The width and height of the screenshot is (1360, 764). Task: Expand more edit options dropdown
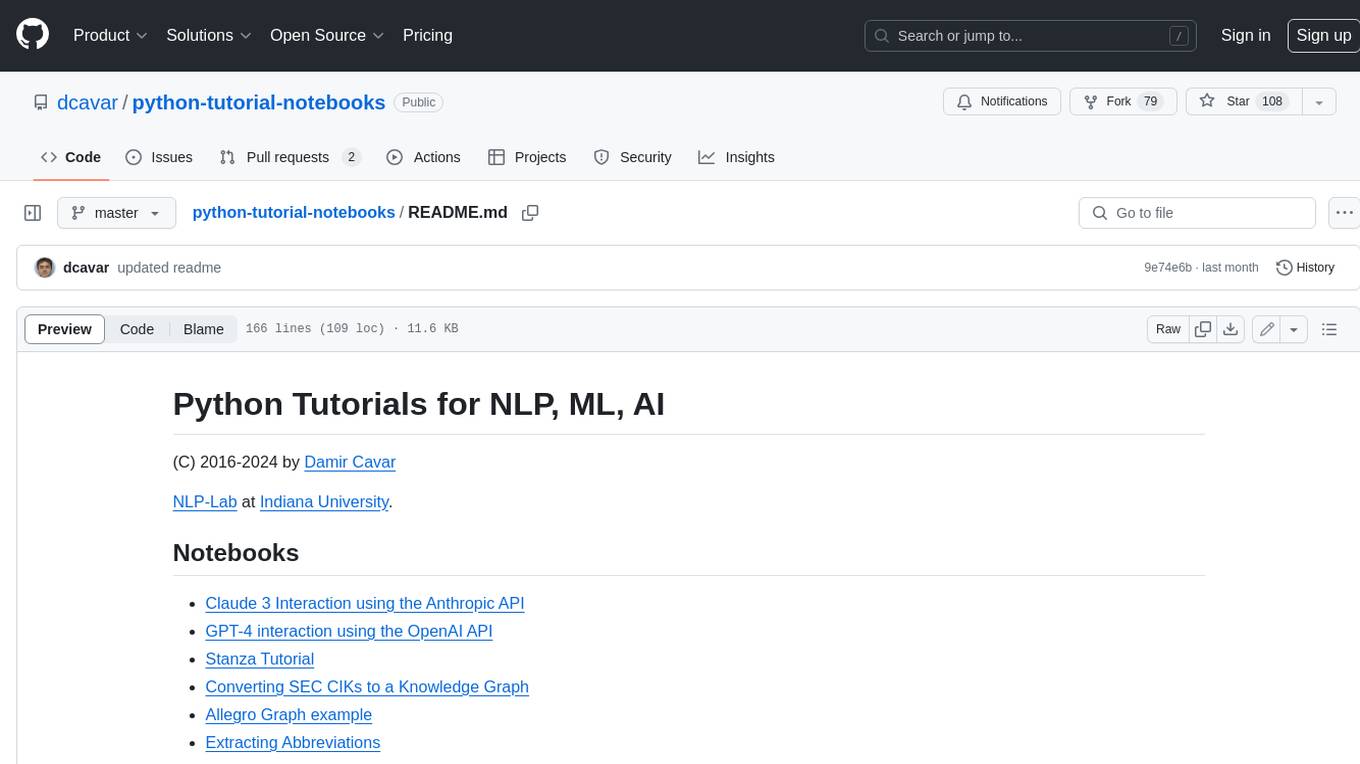click(x=1294, y=329)
